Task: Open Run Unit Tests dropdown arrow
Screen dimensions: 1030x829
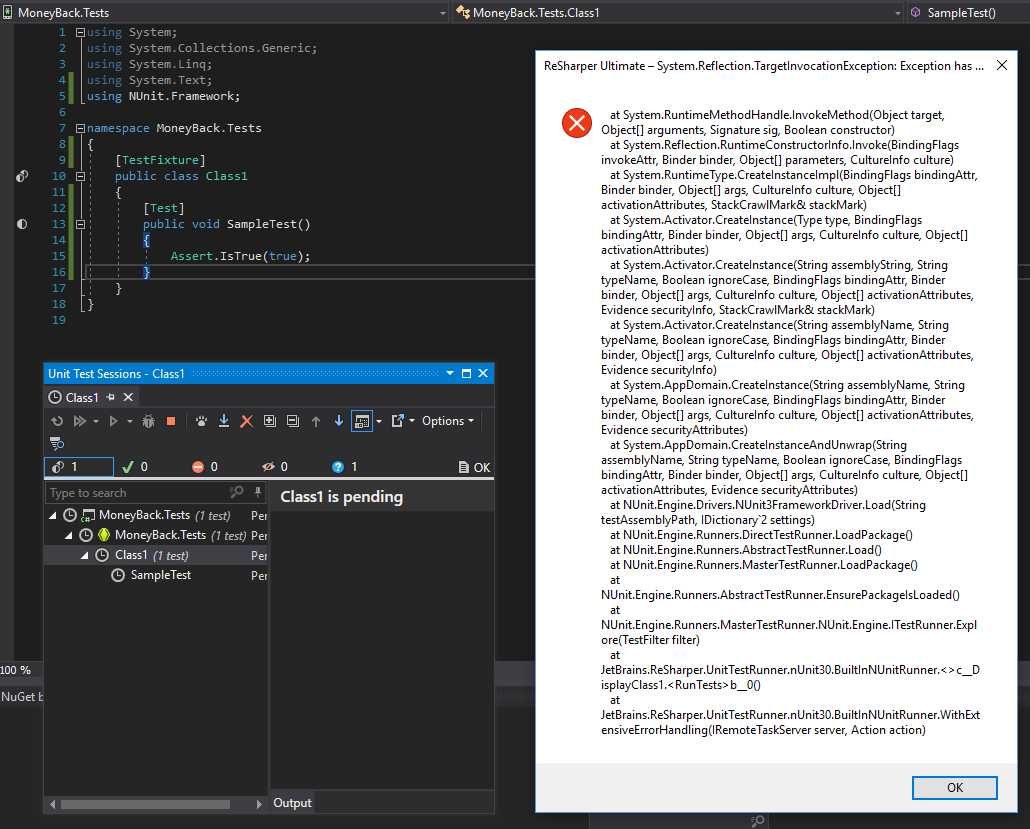Action: coord(129,421)
